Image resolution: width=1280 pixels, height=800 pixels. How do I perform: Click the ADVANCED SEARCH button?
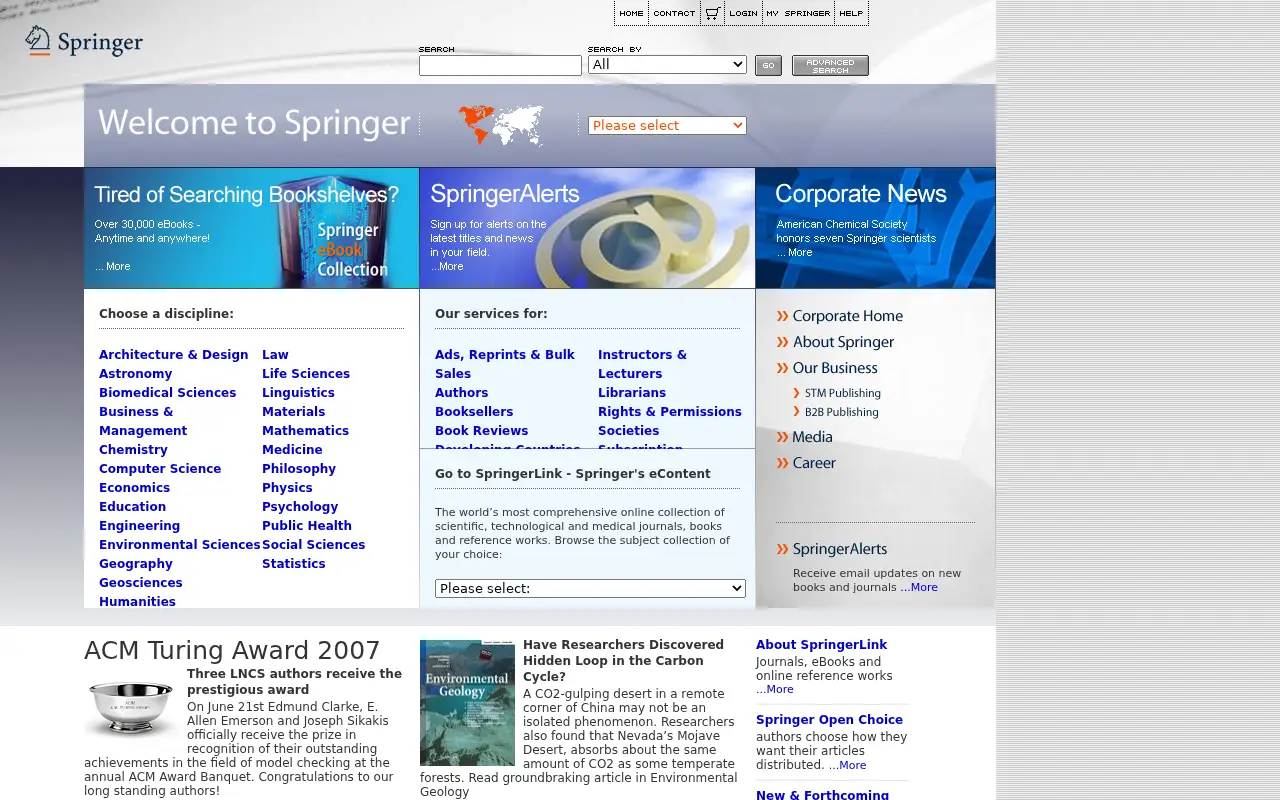tap(830, 66)
